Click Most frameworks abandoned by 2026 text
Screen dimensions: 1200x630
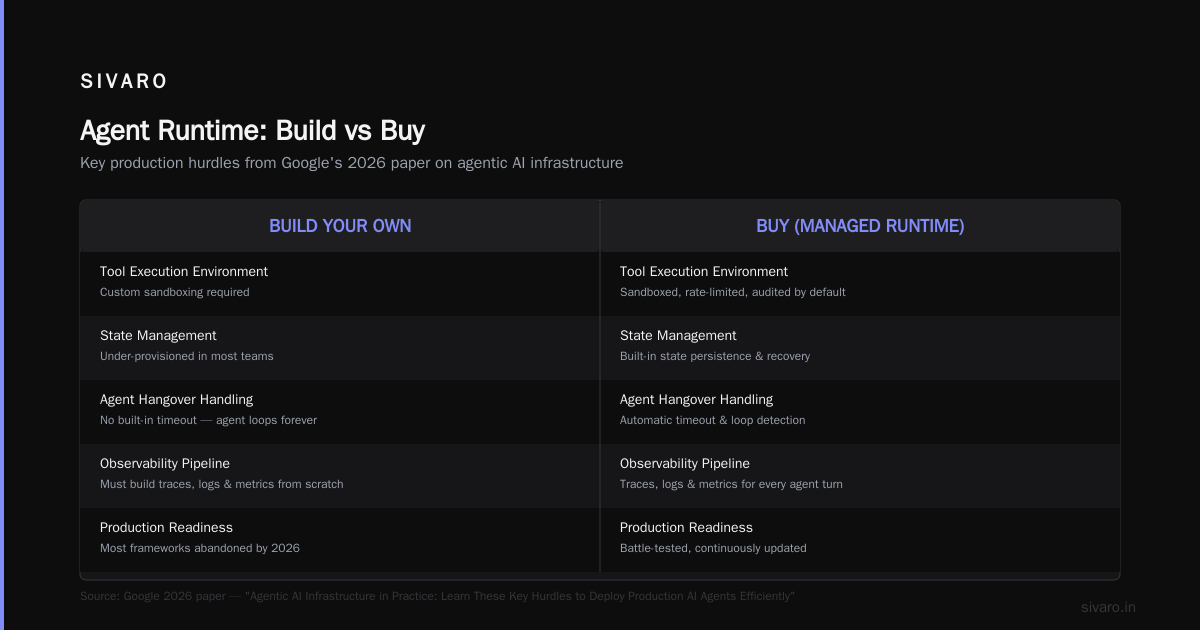coord(200,549)
